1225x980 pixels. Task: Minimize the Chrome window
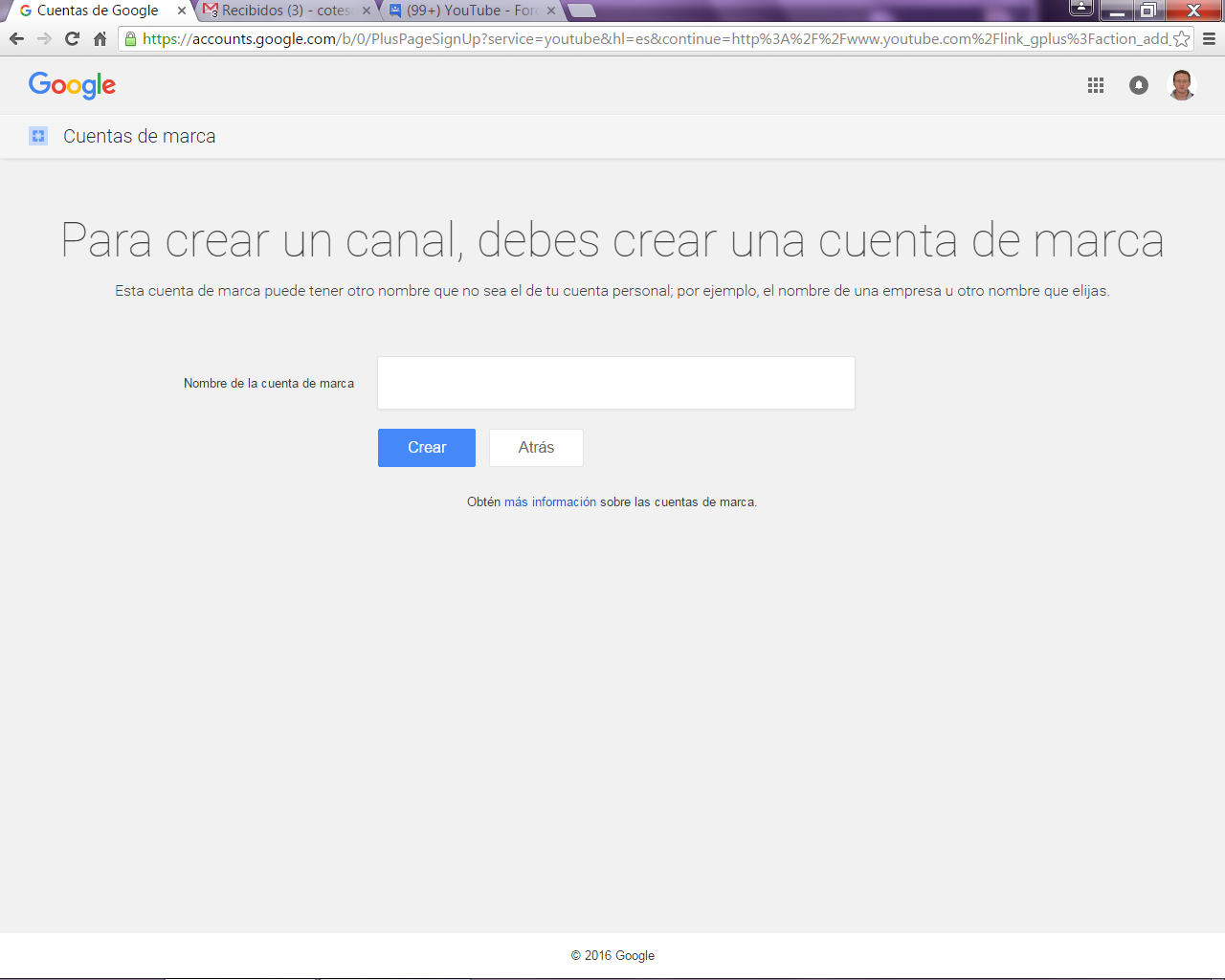click(1117, 10)
